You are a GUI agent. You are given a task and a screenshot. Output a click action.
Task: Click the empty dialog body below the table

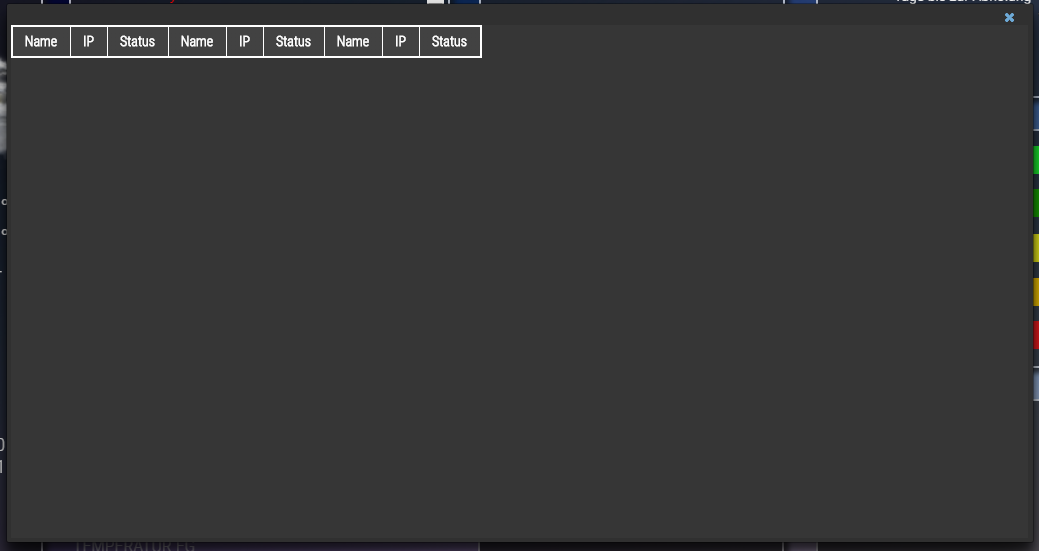520,300
